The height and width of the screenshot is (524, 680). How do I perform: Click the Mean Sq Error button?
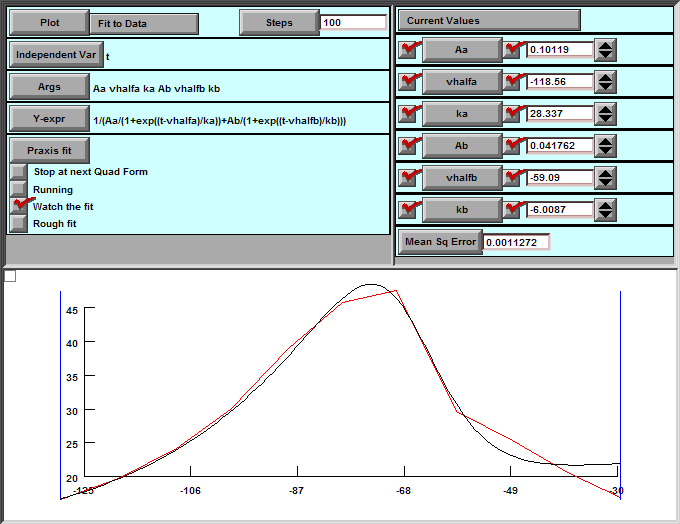[x=440, y=242]
